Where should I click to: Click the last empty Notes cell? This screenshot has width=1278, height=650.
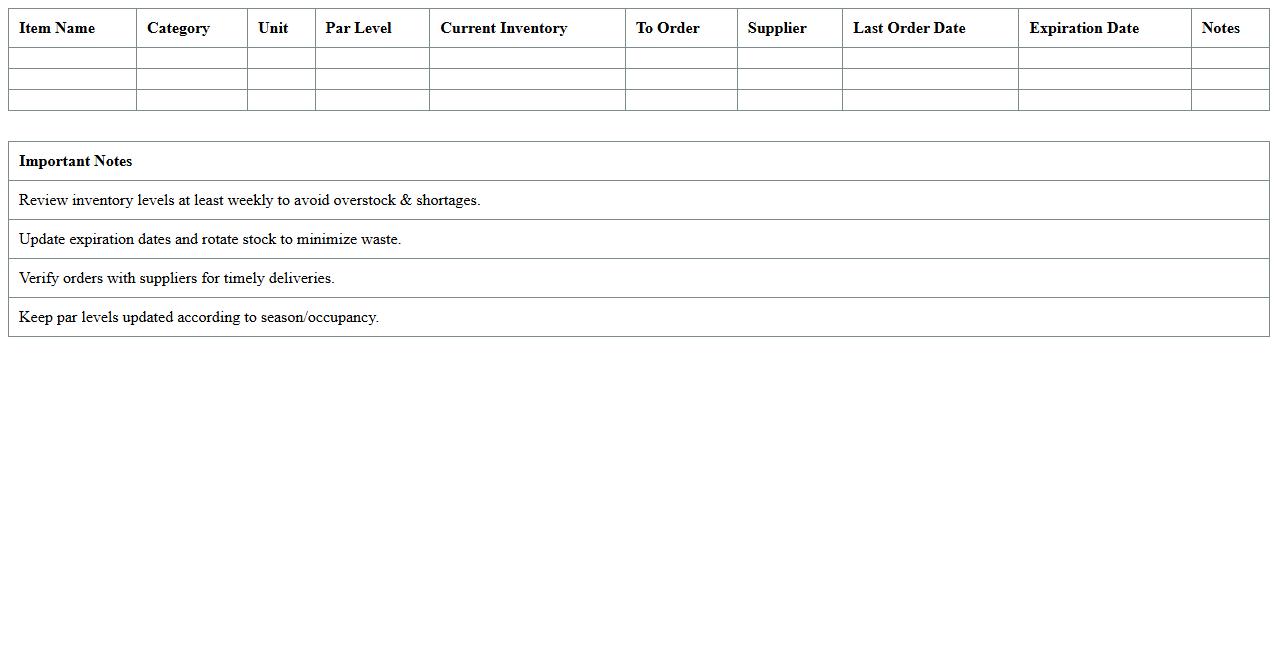point(1230,100)
